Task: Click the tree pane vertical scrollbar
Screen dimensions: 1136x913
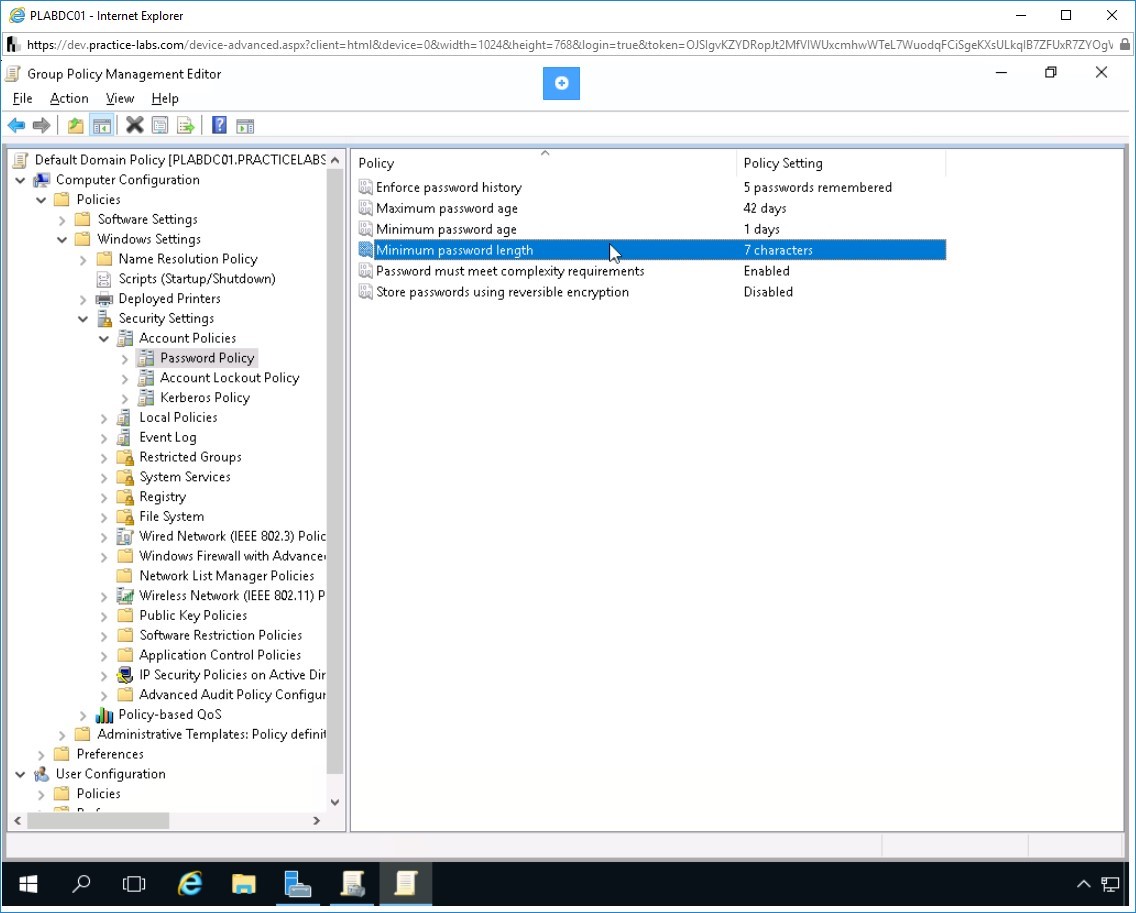Action: 335,471
